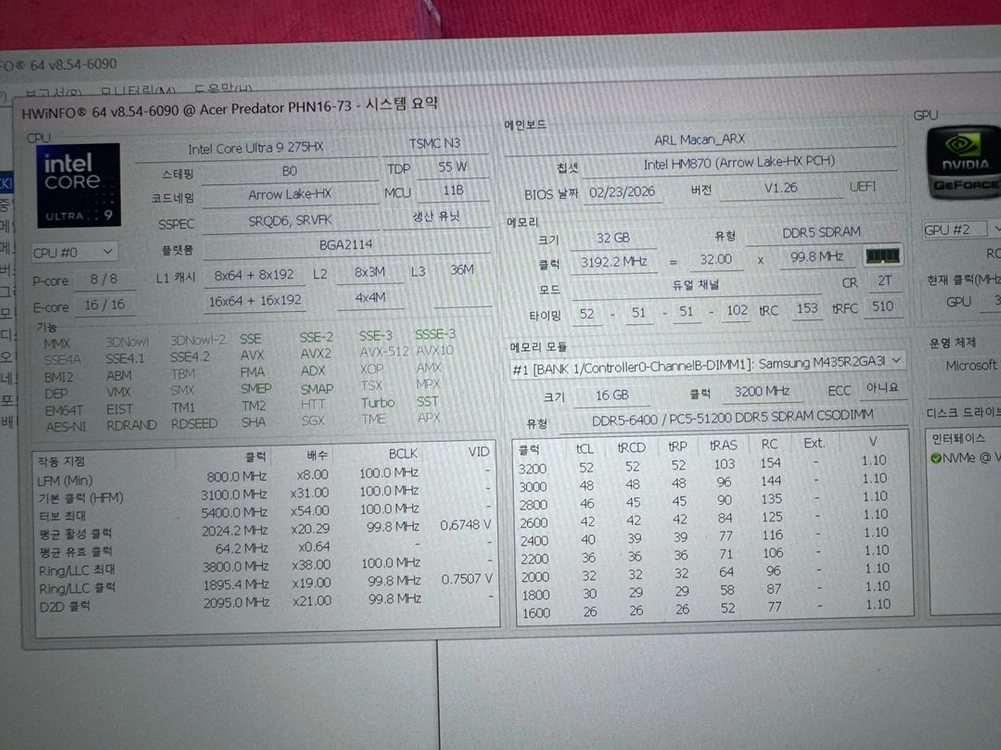Click Ring/LLC max clock 3800.0 MHz
Screen dimensions: 1001x750
point(235,567)
